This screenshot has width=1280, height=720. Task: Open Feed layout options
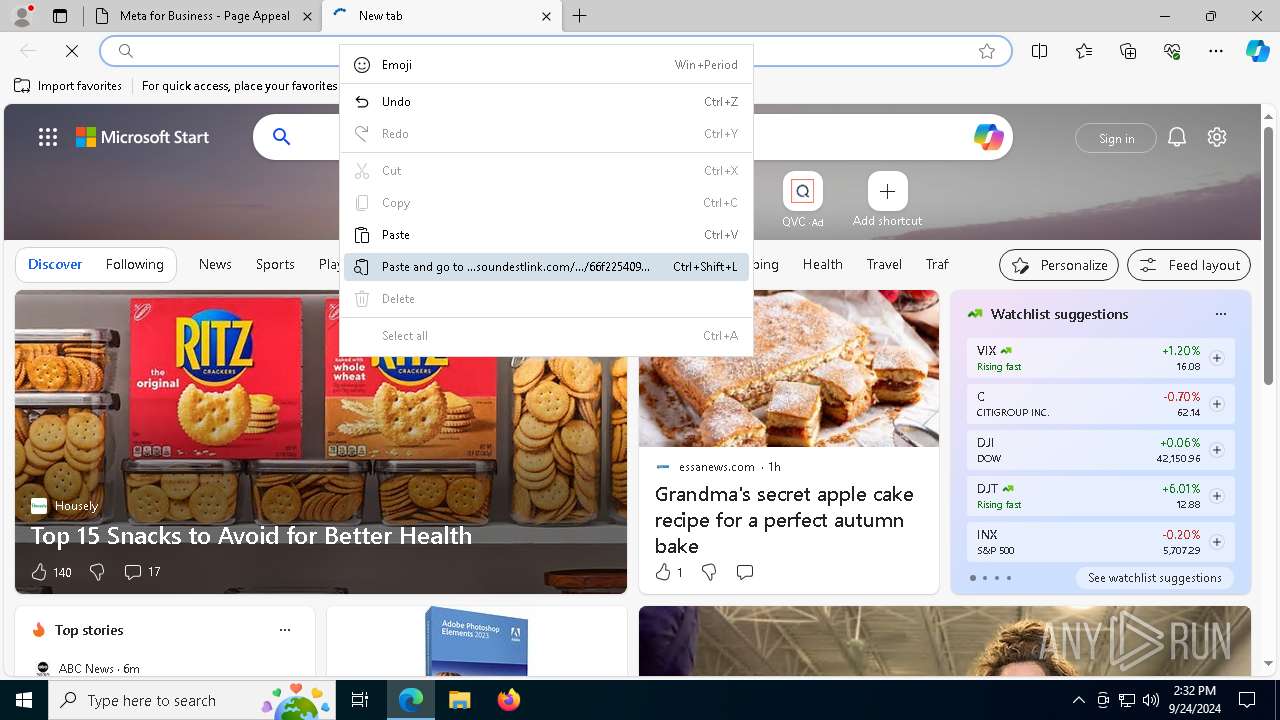[1189, 265]
